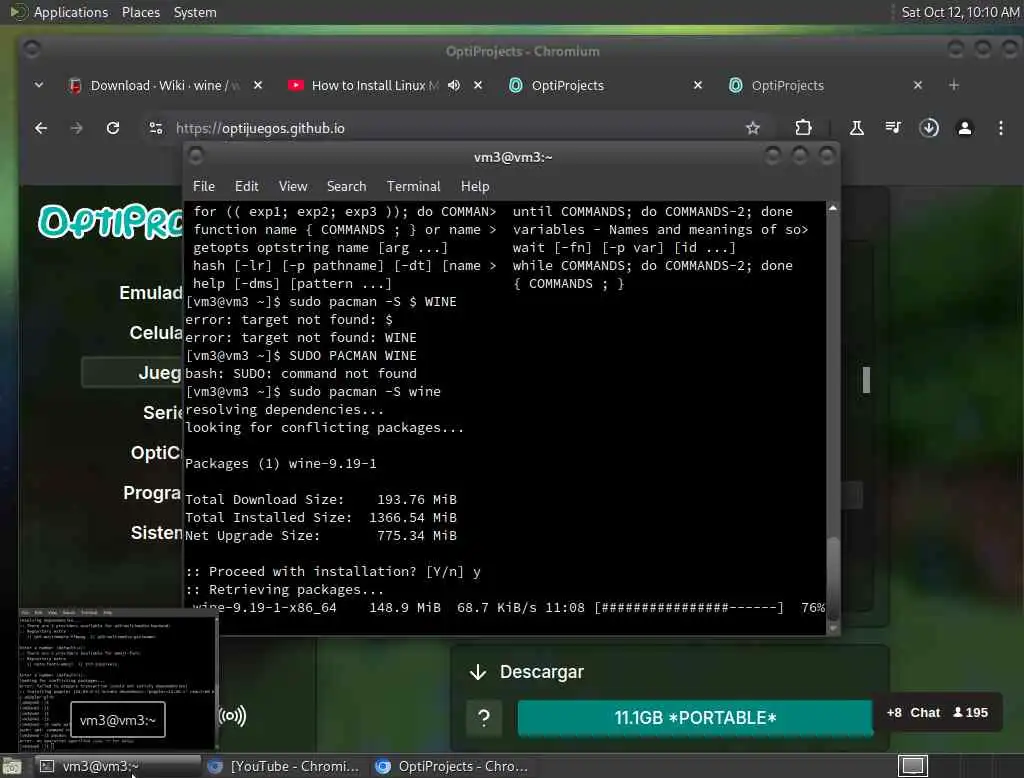Click the OptiProjects logo
This screenshot has height=778, width=1024.
pos(110,221)
